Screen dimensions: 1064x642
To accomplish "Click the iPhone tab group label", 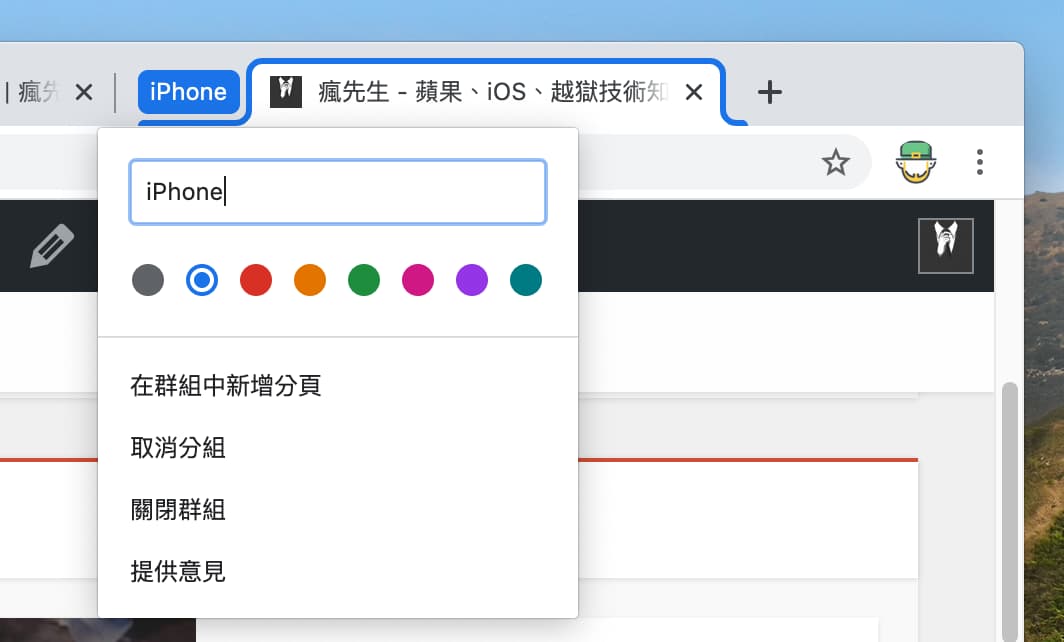I will (189, 92).
